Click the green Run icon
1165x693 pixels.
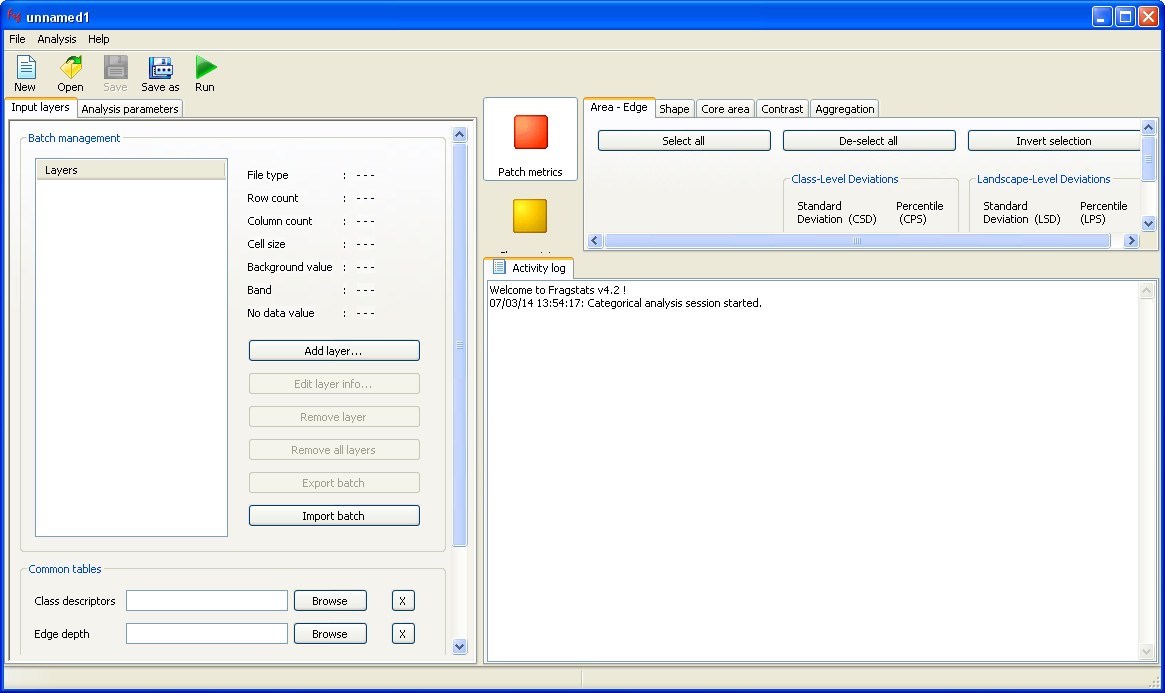[205, 68]
